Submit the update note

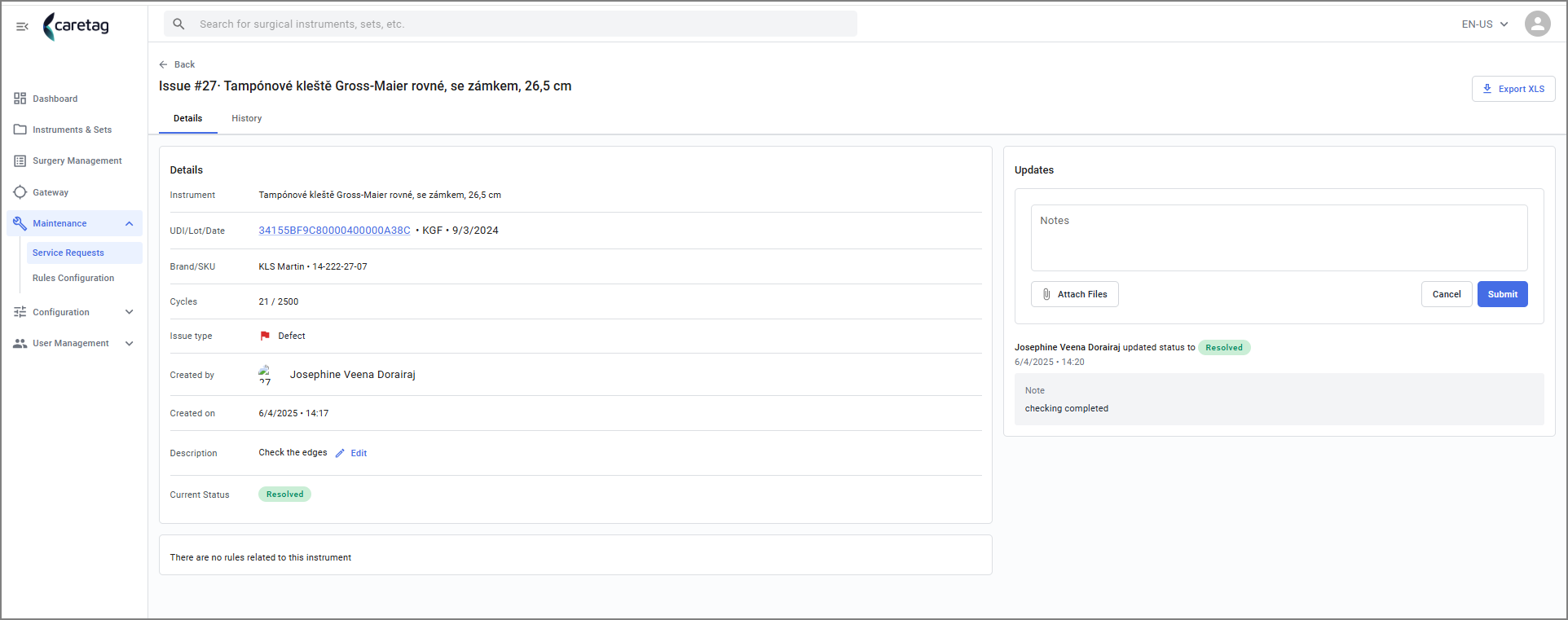(1502, 294)
